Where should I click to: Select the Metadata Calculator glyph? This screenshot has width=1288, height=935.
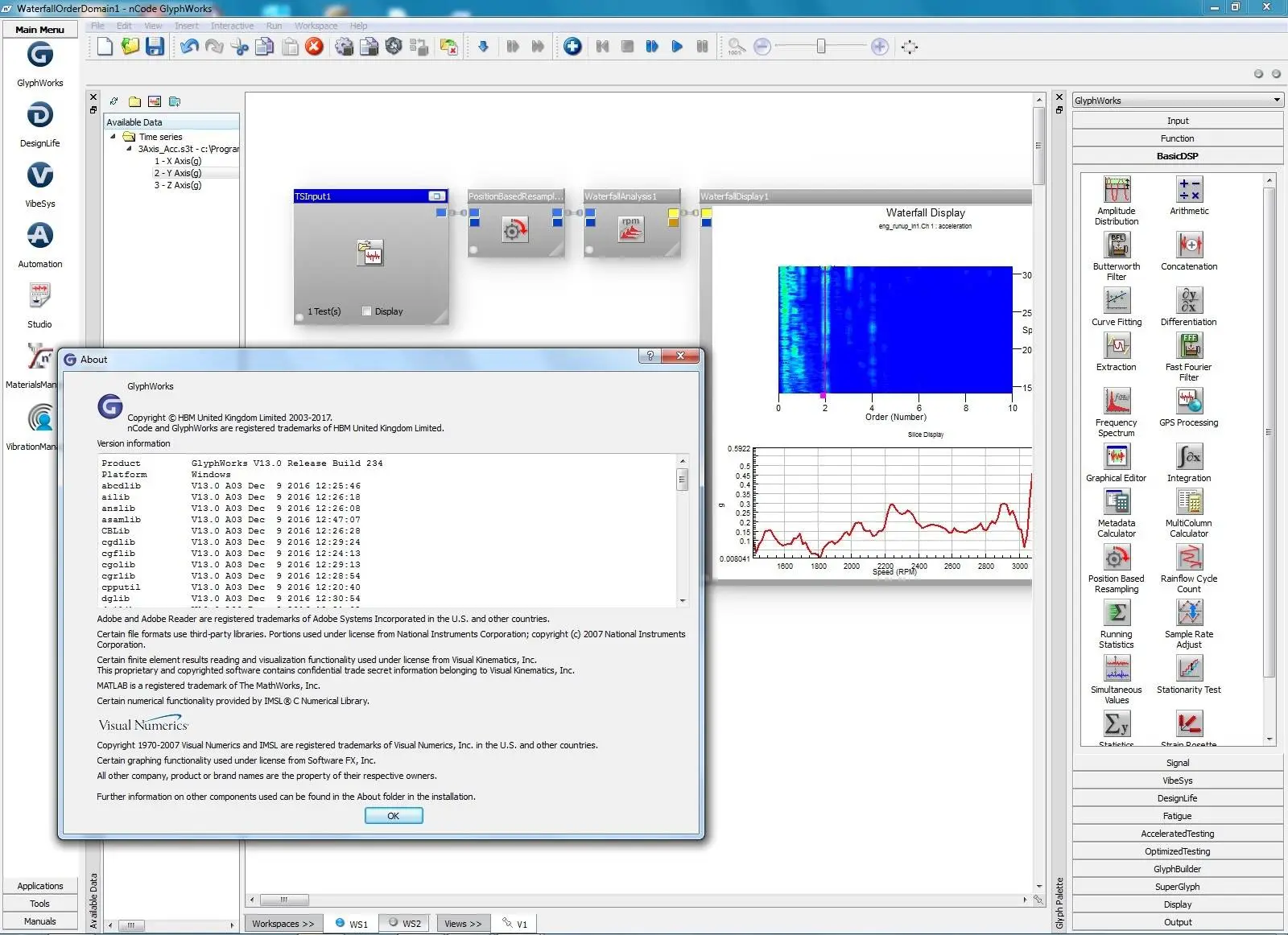pos(1117,513)
